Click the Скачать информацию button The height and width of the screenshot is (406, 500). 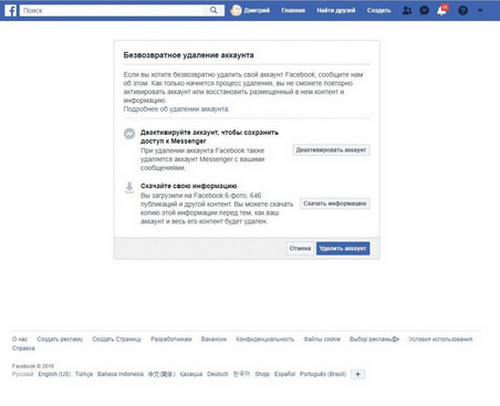[x=335, y=203]
